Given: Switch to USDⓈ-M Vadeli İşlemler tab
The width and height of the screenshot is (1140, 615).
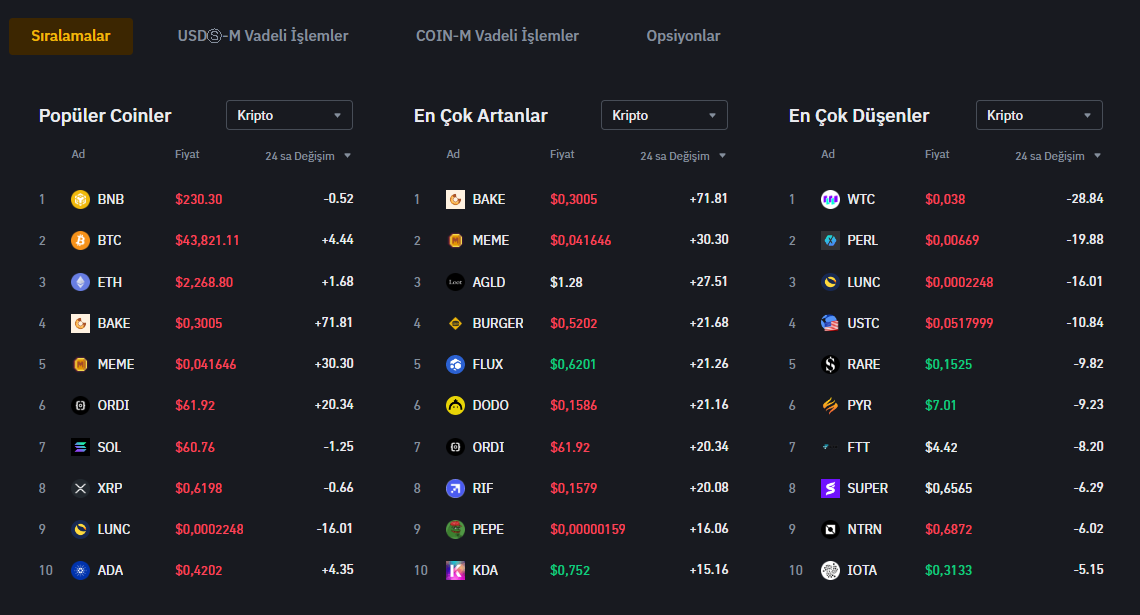Looking at the screenshot, I should 263,36.
